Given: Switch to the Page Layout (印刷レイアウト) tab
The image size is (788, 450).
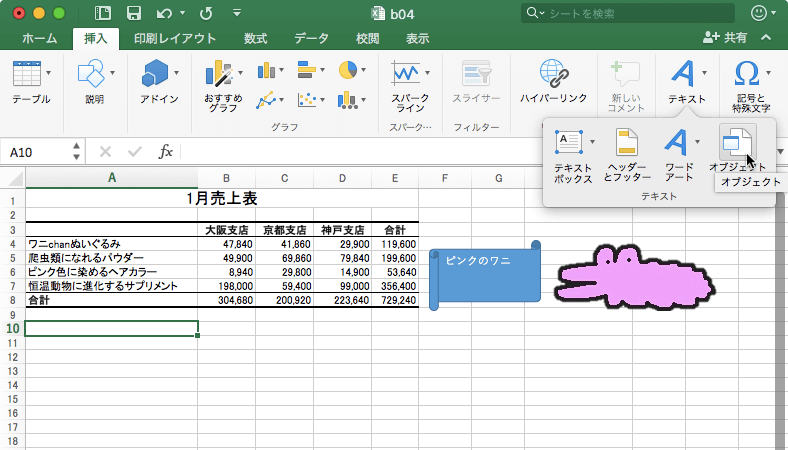Looking at the screenshot, I should pos(175,38).
